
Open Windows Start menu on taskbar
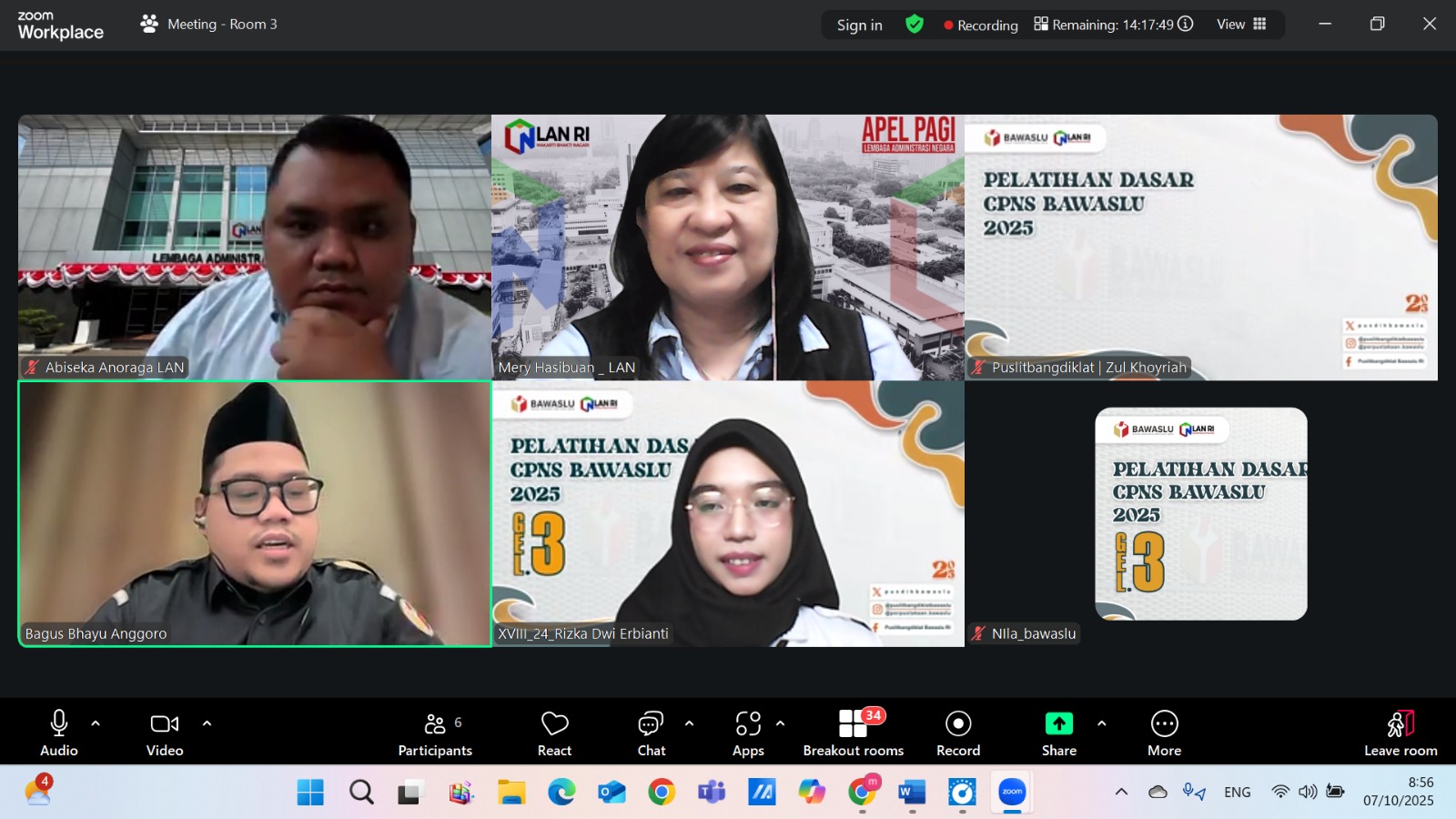point(310,793)
